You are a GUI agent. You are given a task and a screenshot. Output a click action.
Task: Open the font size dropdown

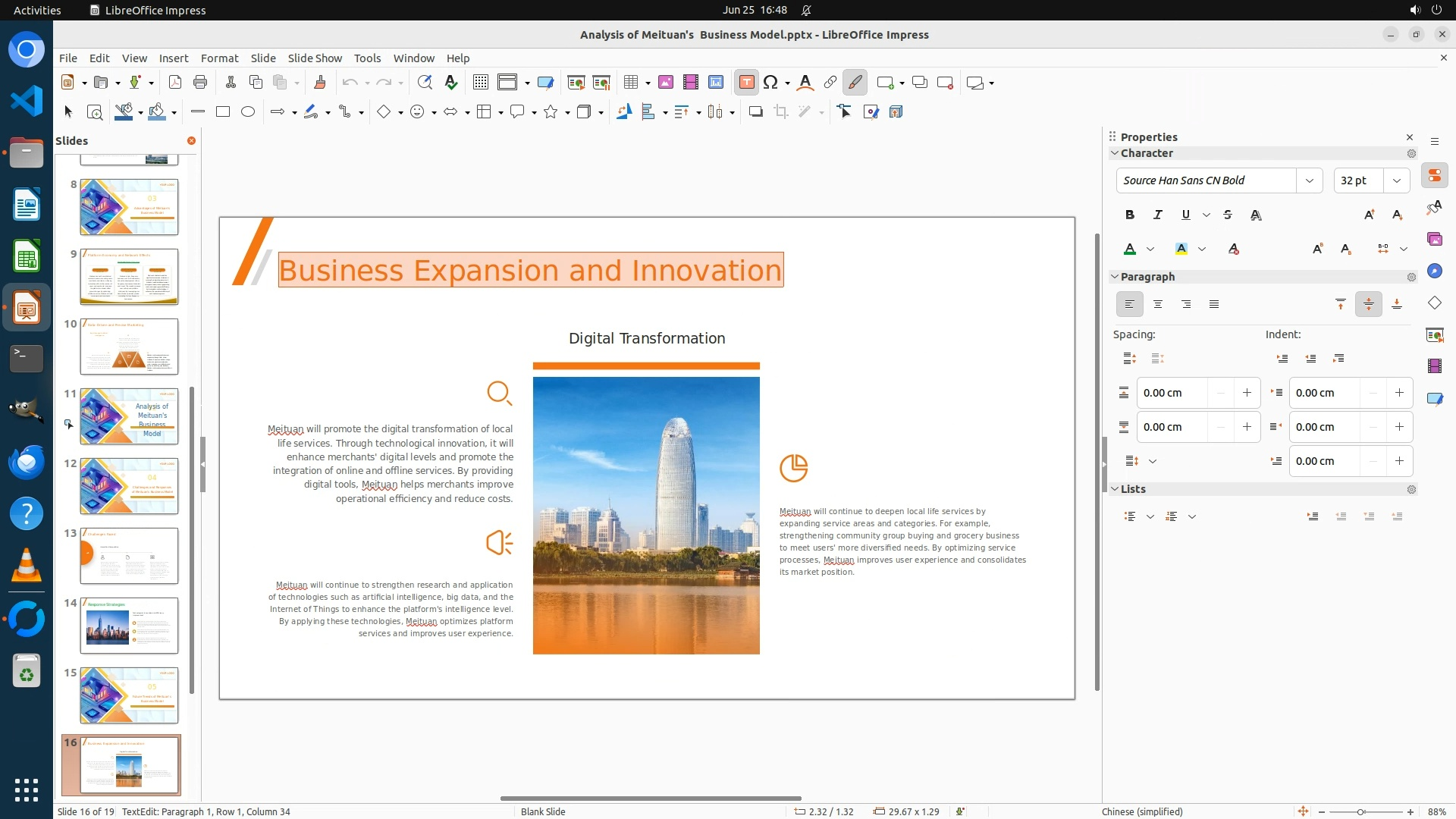point(1396,180)
